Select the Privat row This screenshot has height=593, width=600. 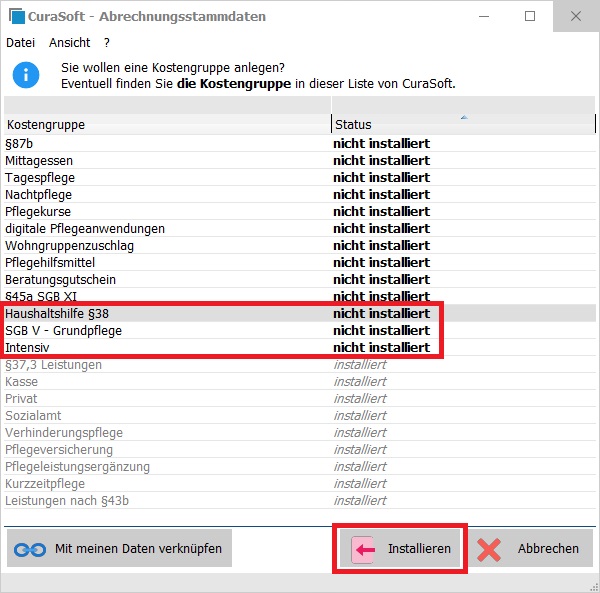(300, 399)
